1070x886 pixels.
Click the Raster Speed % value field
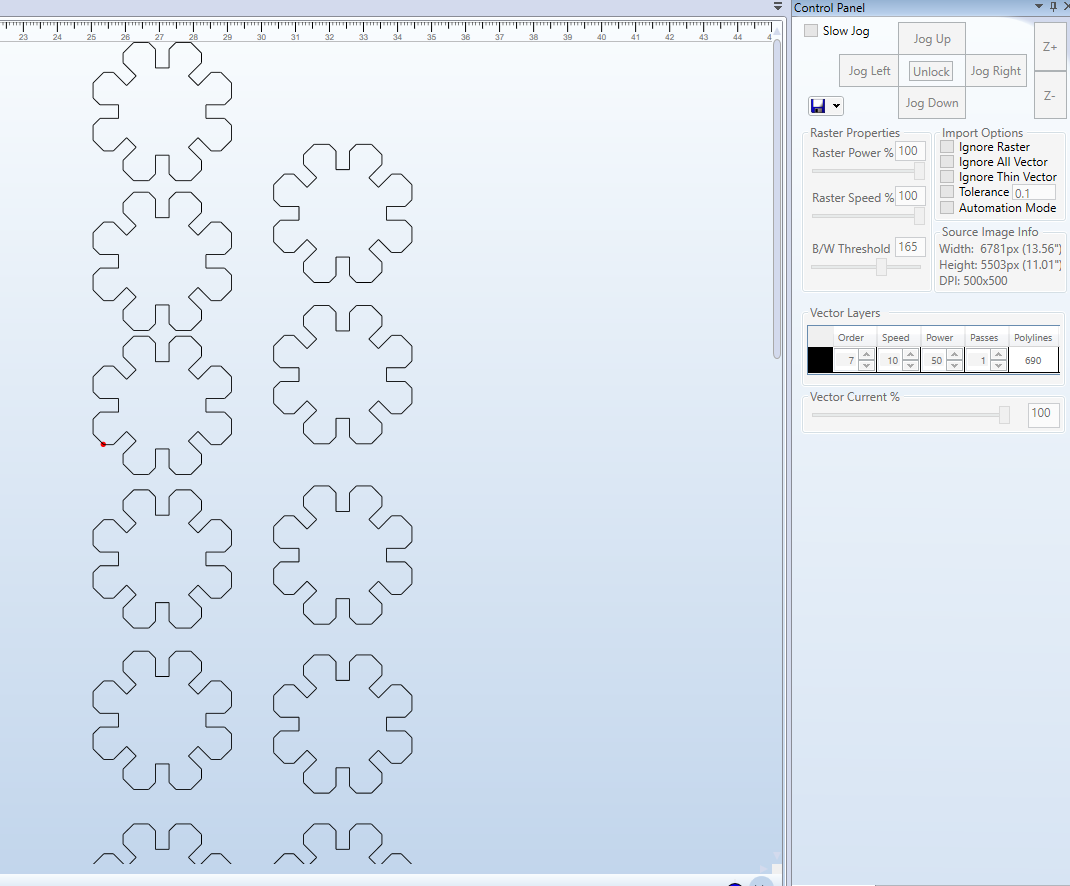tap(910, 196)
